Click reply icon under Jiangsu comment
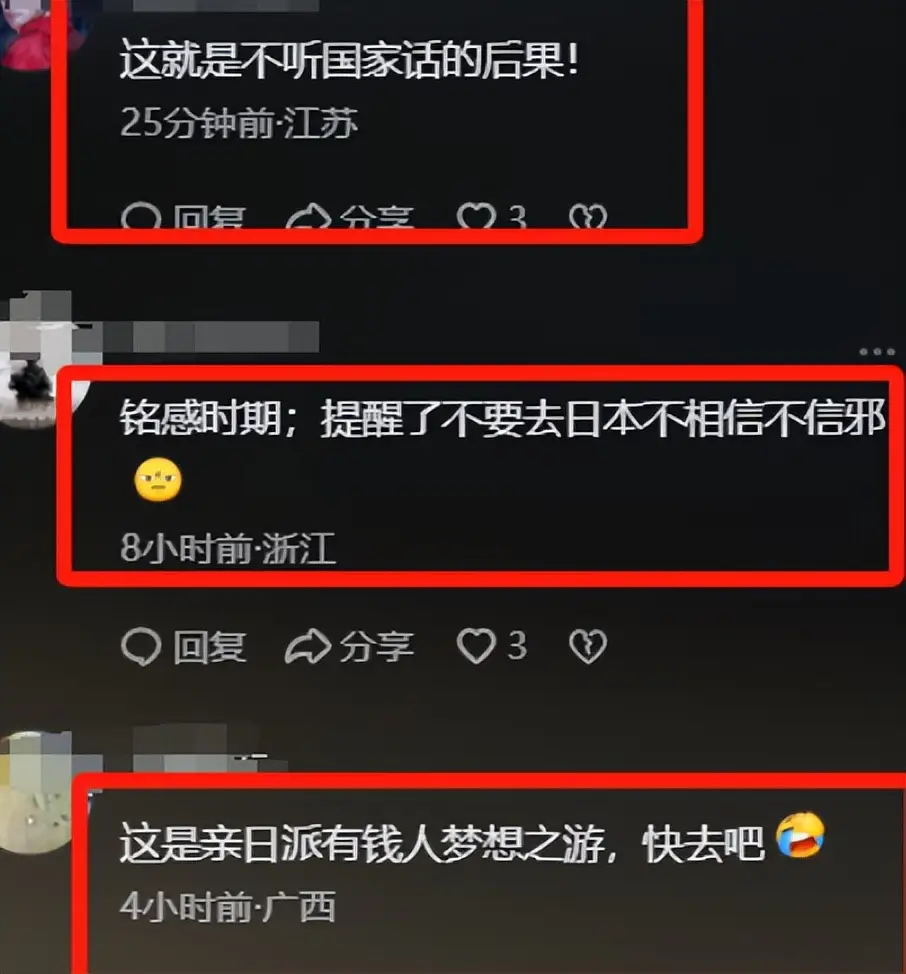The image size is (906, 974). [141, 217]
